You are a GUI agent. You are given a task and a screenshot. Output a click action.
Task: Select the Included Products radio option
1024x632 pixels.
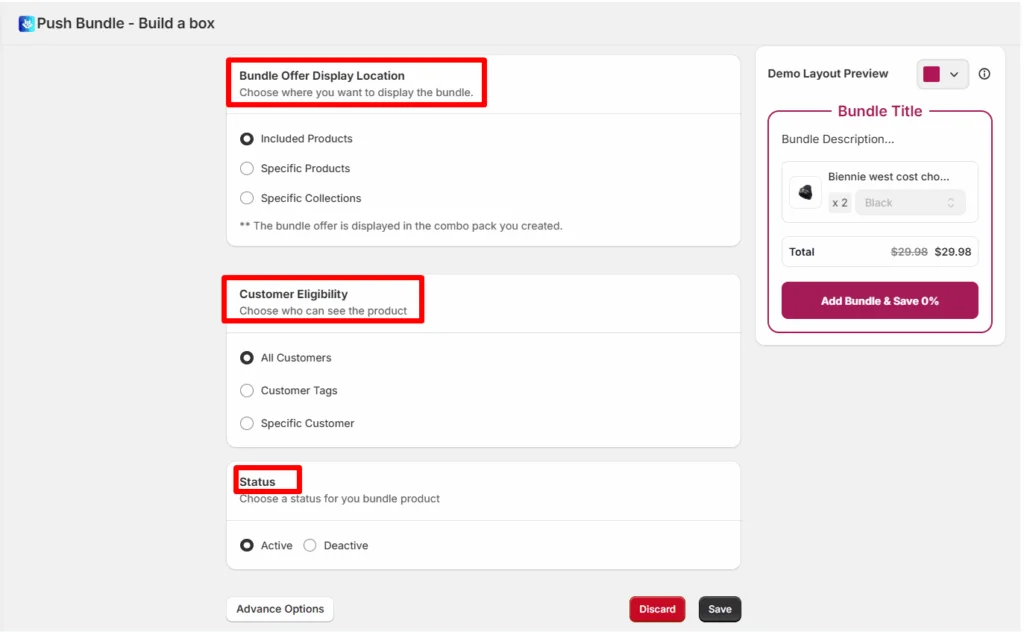246,138
